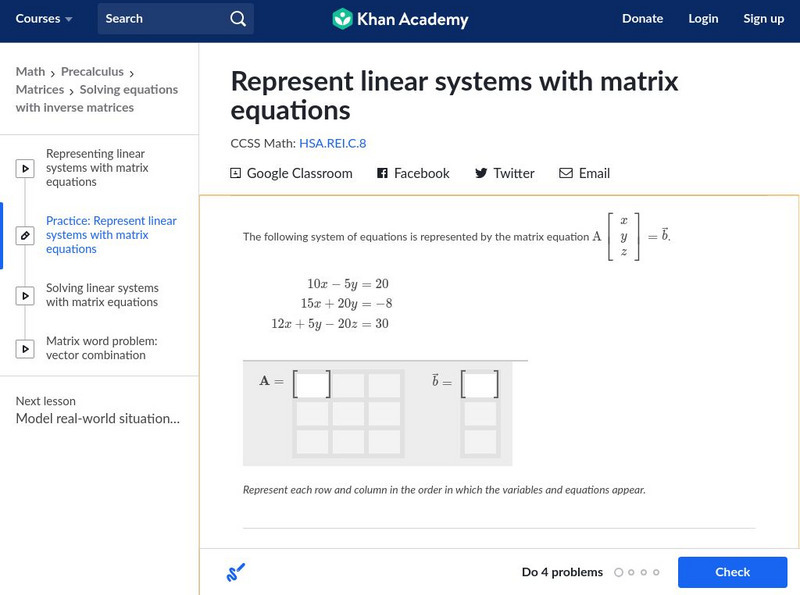
Task: Click first entry field of matrix A
Action: point(312,385)
